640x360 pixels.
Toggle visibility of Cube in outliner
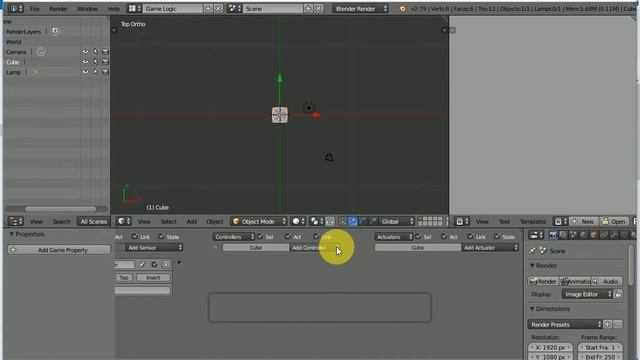point(85,62)
